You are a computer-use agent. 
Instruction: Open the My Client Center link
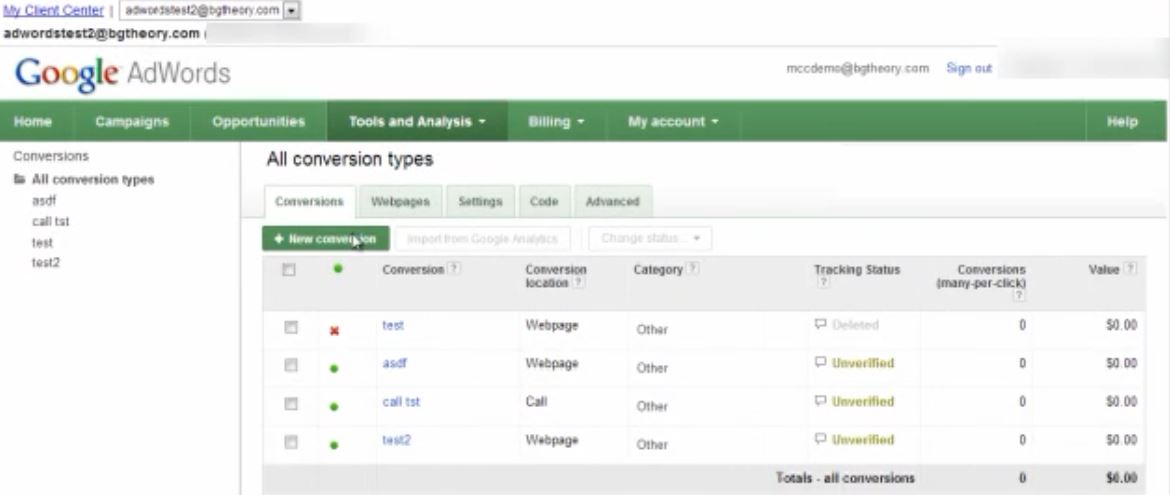pyautogui.click(x=53, y=10)
